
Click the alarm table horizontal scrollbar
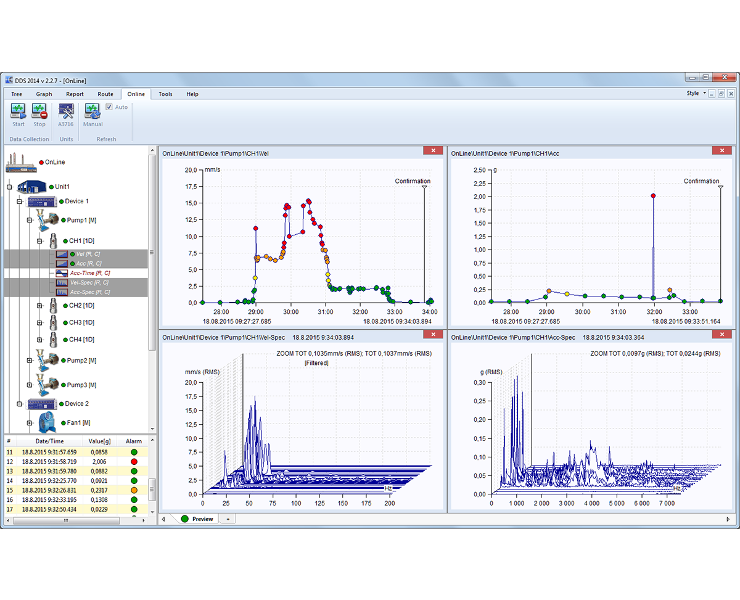pos(66,520)
